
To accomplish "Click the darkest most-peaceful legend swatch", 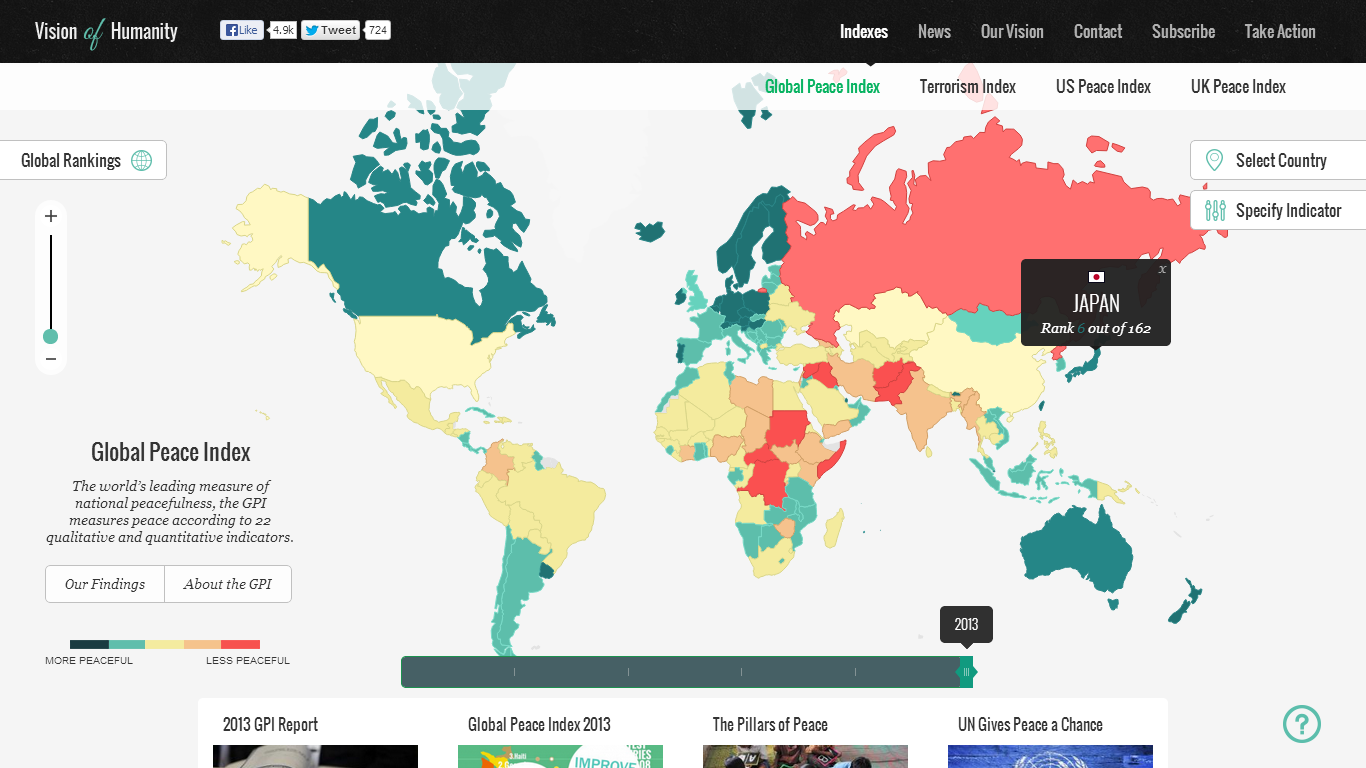I will tap(89, 645).
